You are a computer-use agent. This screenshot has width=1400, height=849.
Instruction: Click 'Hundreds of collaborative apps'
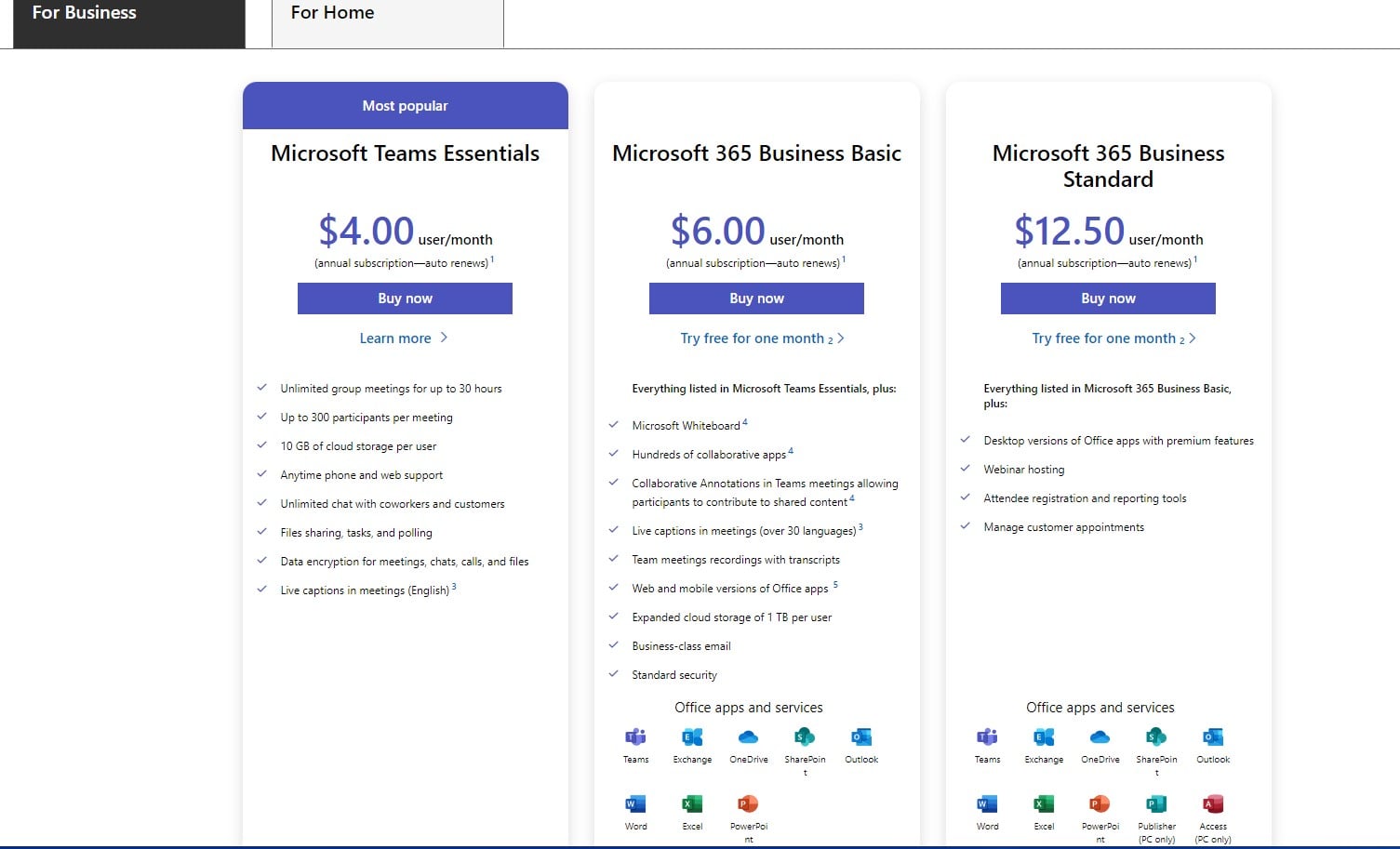(709, 455)
